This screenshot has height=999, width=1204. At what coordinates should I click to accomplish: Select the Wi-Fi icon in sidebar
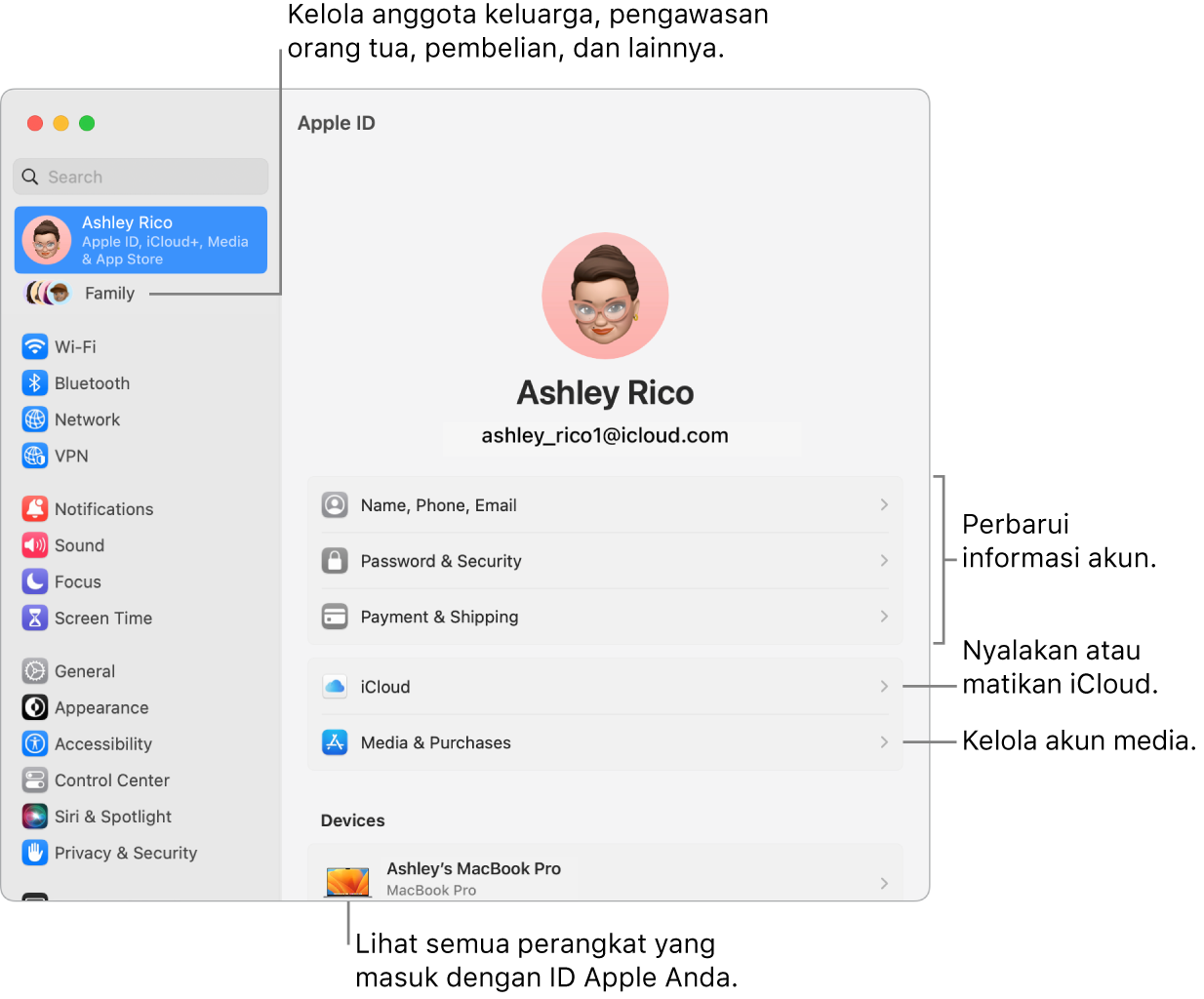35,346
